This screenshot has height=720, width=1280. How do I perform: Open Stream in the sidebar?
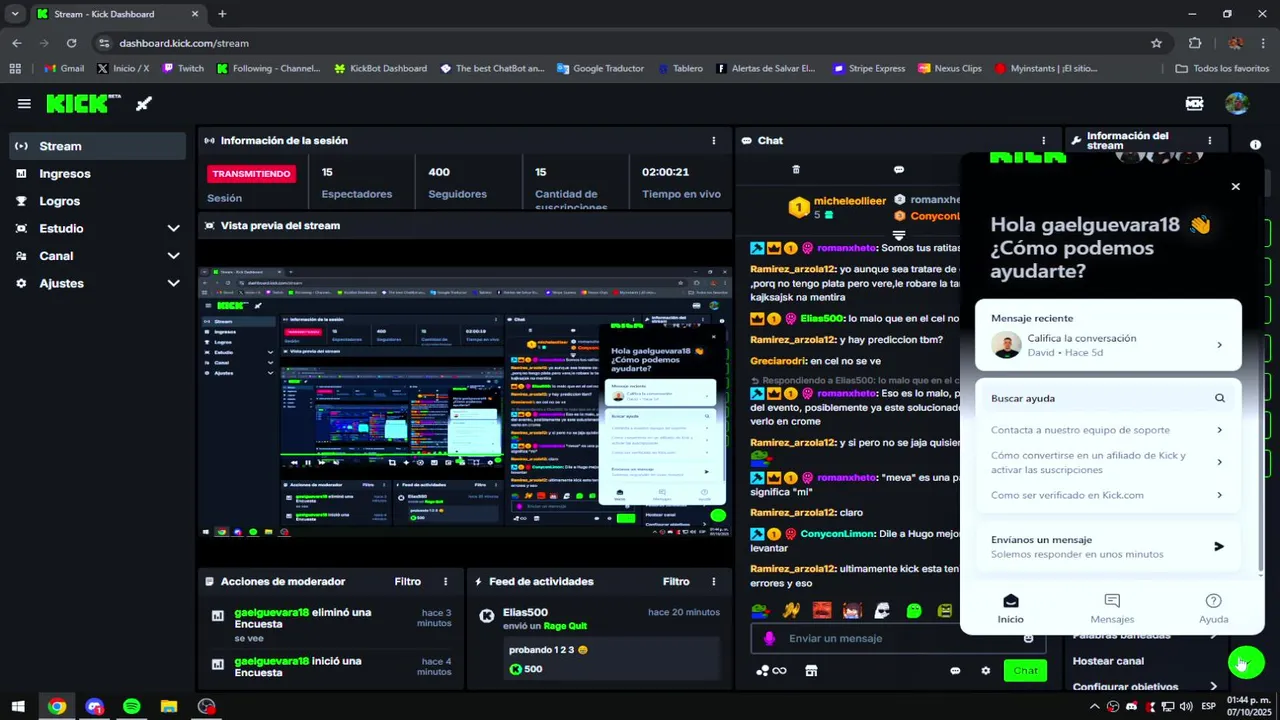[98, 146]
